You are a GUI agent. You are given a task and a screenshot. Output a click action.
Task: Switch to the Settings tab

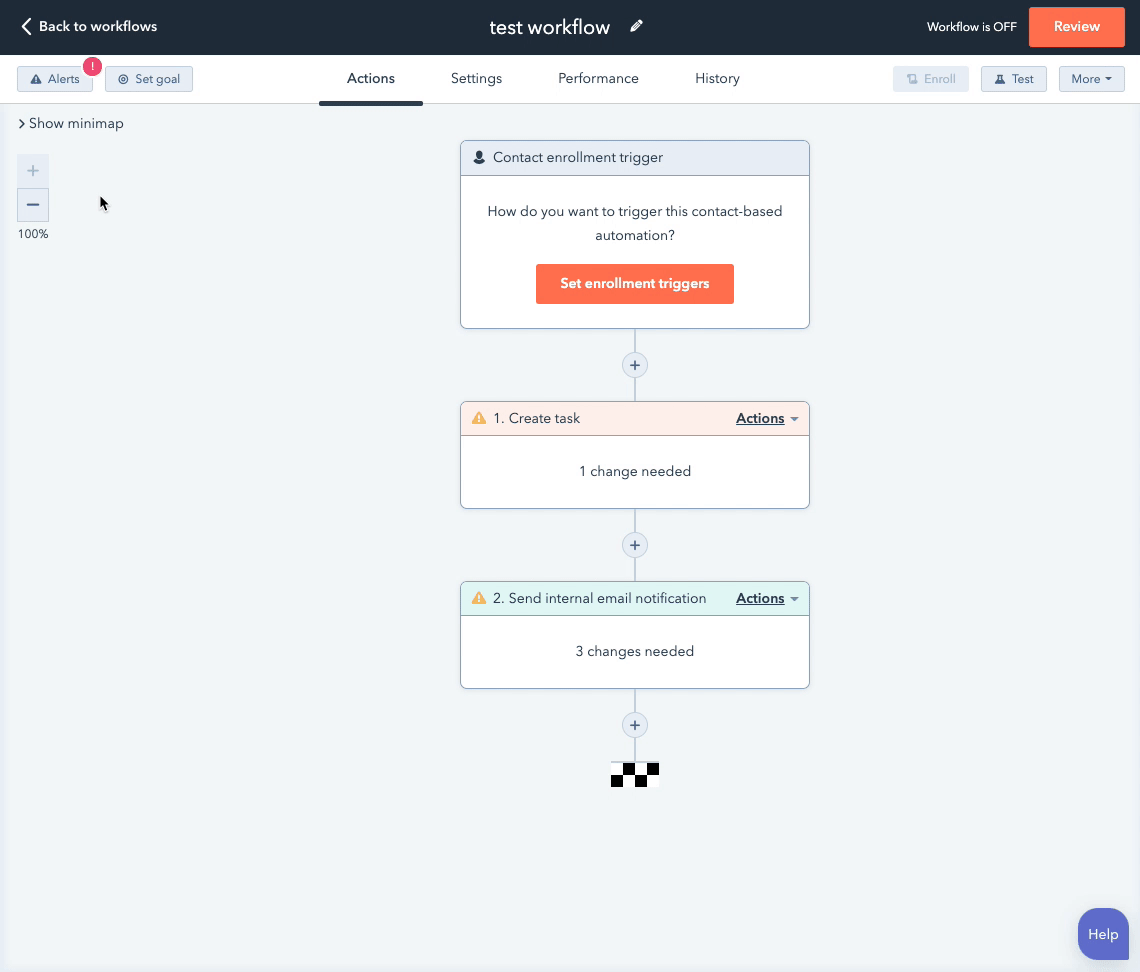(x=476, y=79)
